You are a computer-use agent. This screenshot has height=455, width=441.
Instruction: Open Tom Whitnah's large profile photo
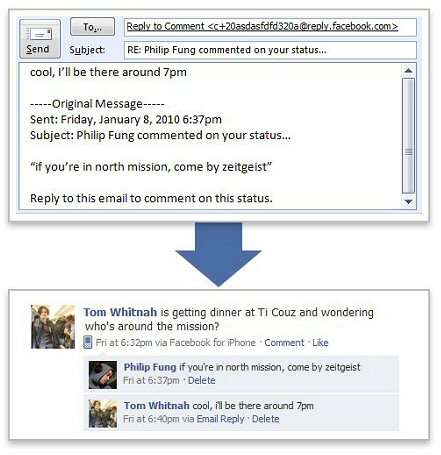53,327
